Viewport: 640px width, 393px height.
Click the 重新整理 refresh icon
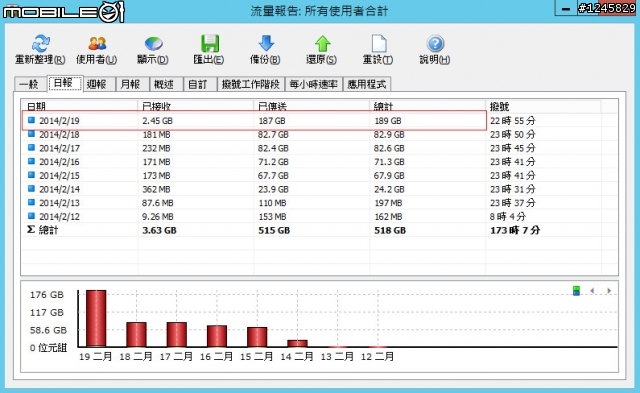click(x=40, y=44)
